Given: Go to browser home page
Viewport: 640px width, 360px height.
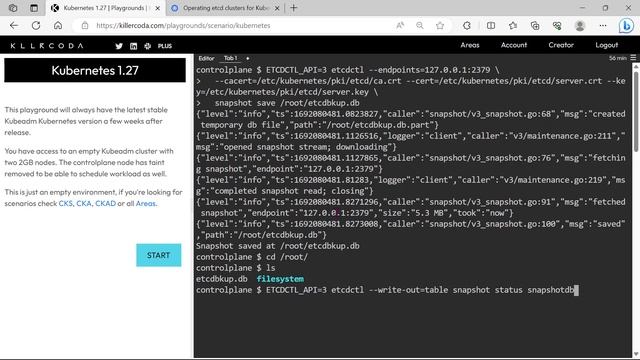Looking at the screenshot, I should (x=58, y=25).
